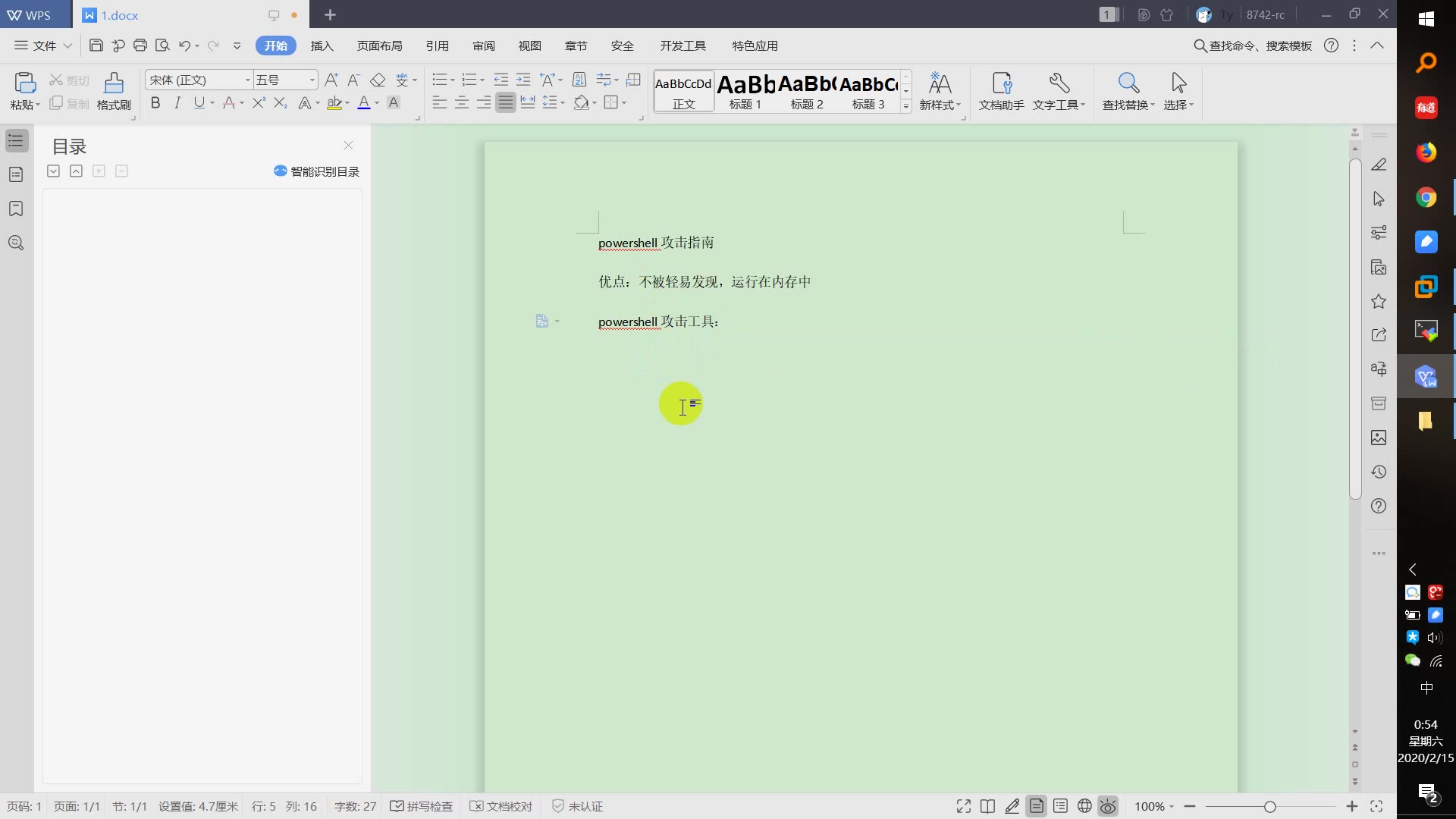The width and height of the screenshot is (1456, 819).
Task: Click the Document Assistant (文档助手) icon
Action: click(x=1001, y=83)
